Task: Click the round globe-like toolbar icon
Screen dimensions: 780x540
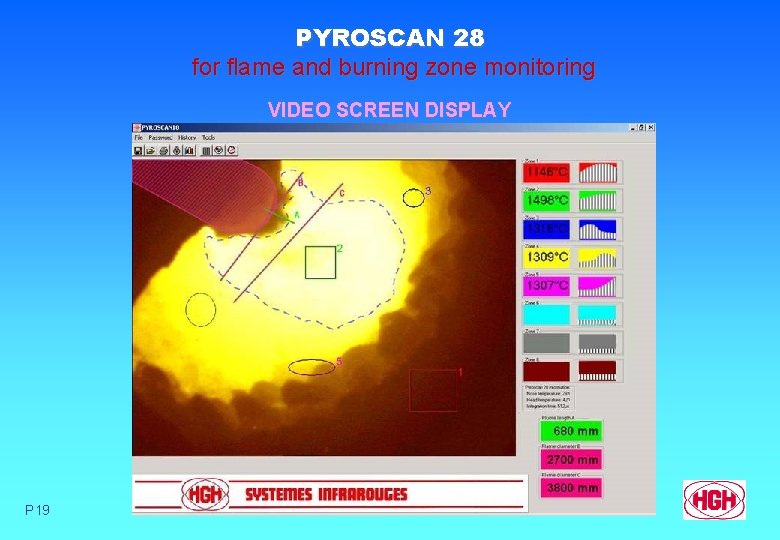Action: [219, 150]
